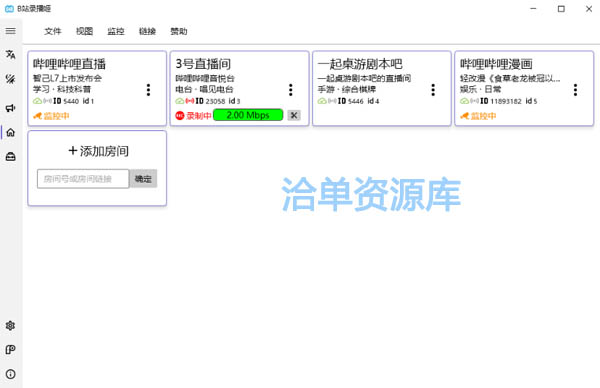The height and width of the screenshot is (388, 600).
Task: Click cloud icon on 哔哩哔哩漫画 card
Action: [465, 101]
